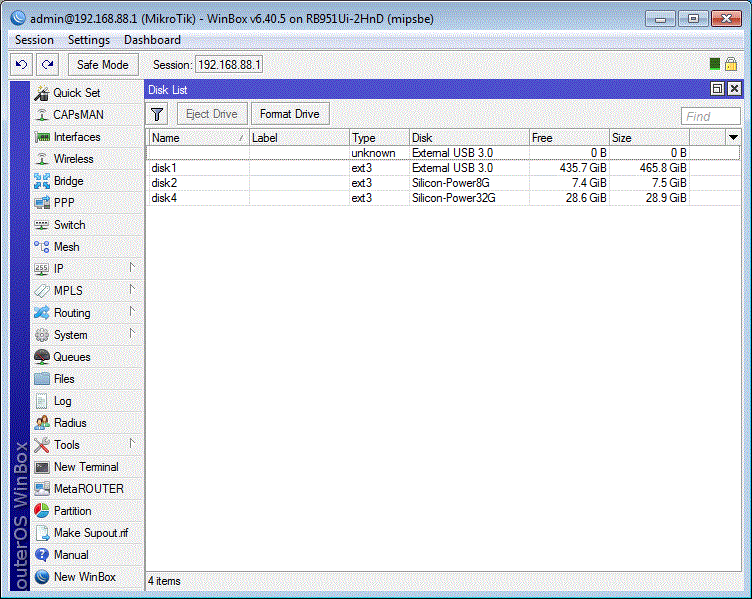The width and height of the screenshot is (752, 599).
Task: Click the Silicon-Power8G disk cell
Action: [x=451, y=183]
